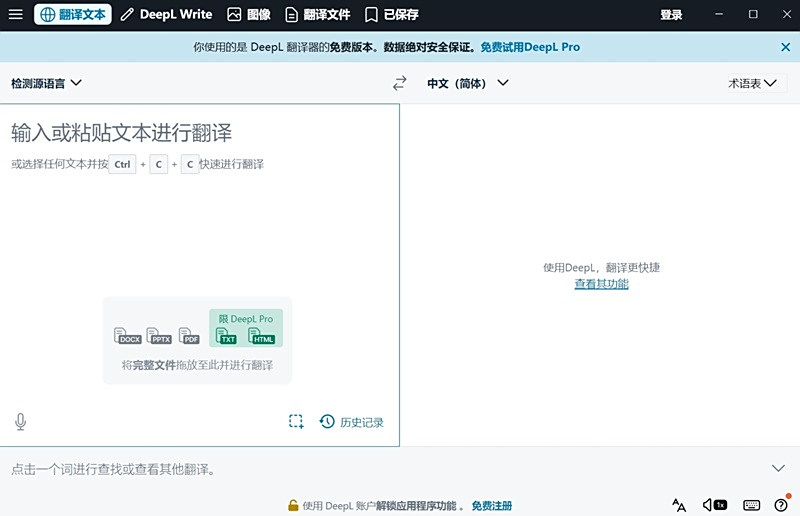
Task: Open the help question mark icon
Action: [782, 505]
